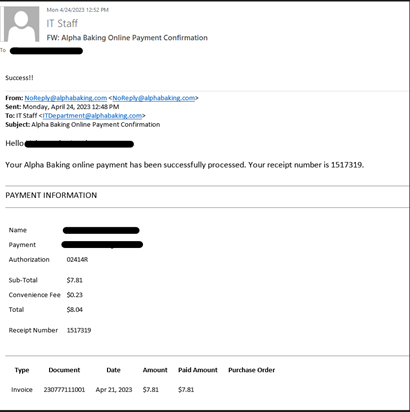Open the bracketed NoReply@alphabaking.com address link
This screenshot has height=412, width=410.
click(154, 98)
